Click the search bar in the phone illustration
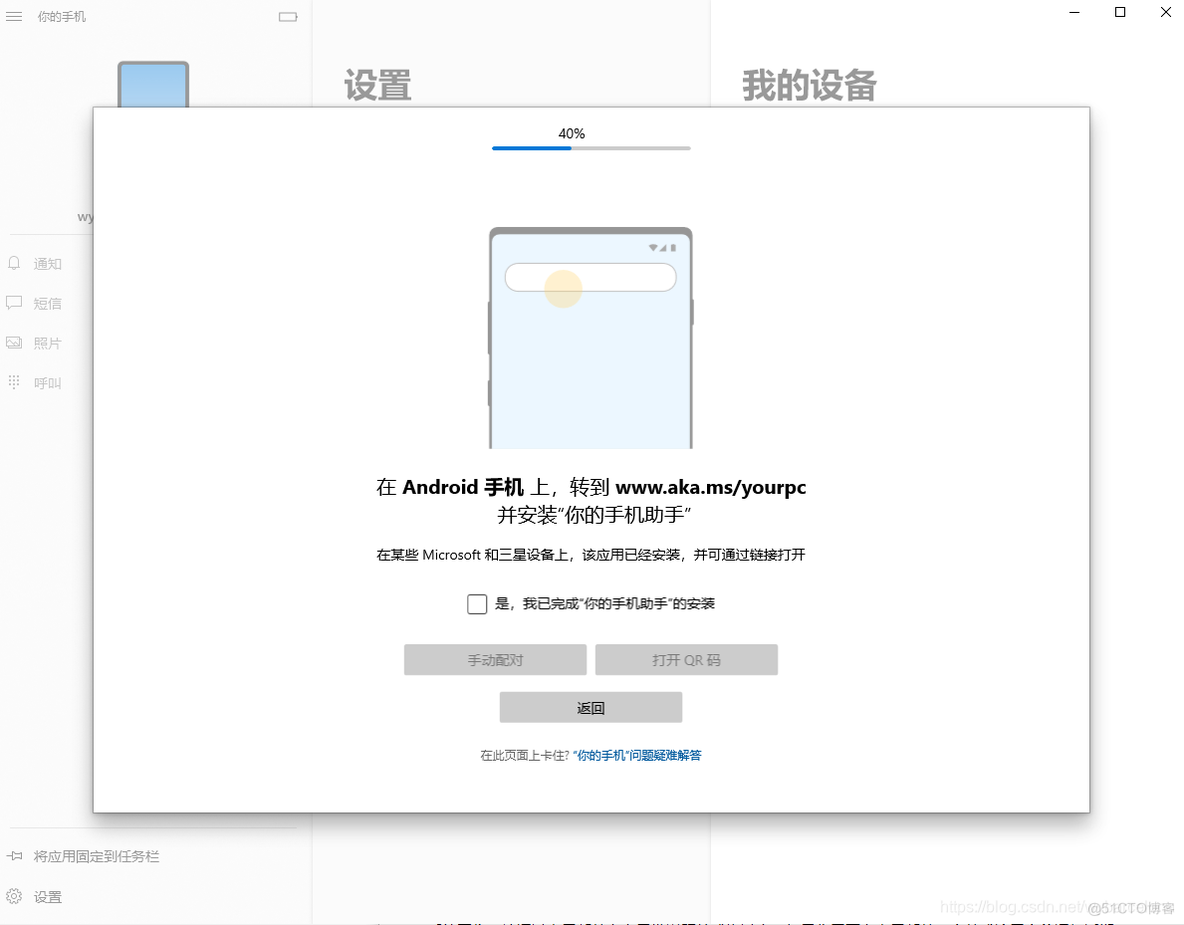 590,277
